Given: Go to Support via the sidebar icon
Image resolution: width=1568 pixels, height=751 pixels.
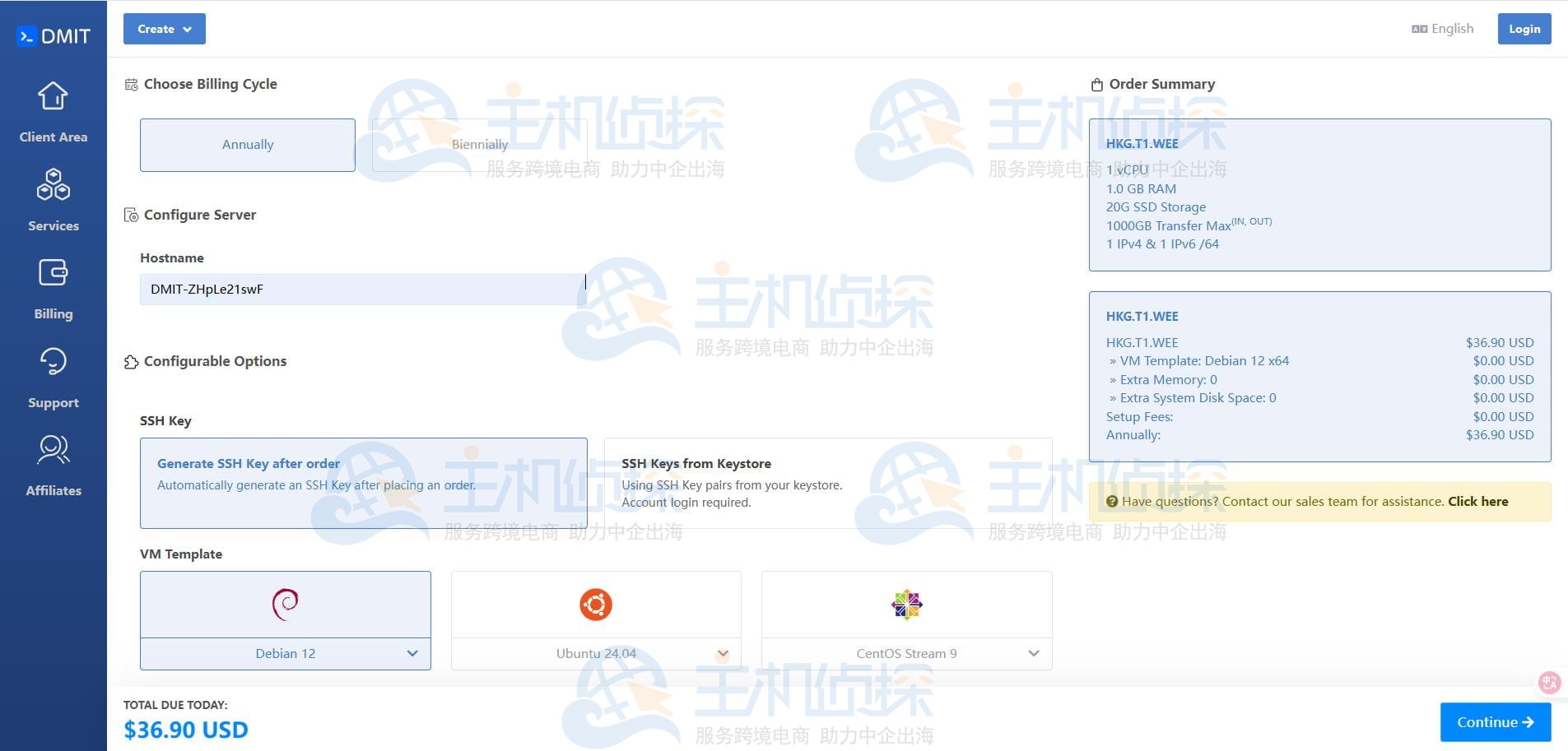Looking at the screenshot, I should click(x=53, y=375).
